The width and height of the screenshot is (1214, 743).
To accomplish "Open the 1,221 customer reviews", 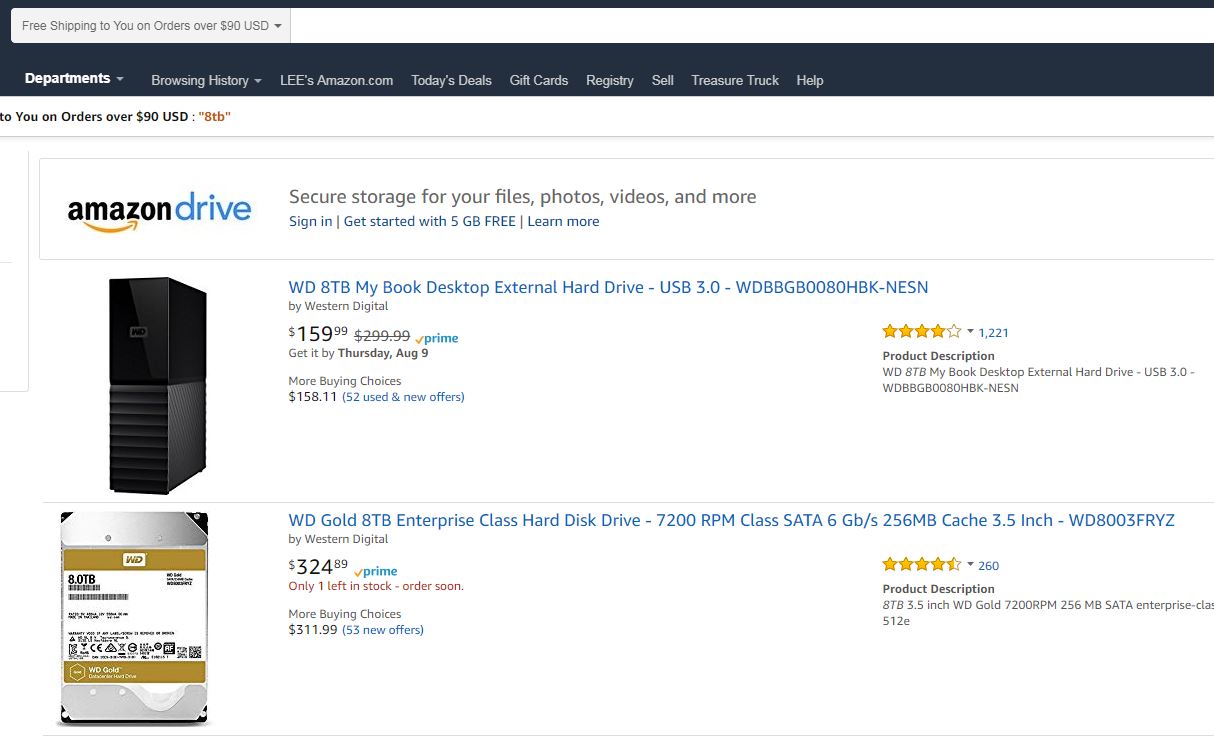I will [993, 333].
